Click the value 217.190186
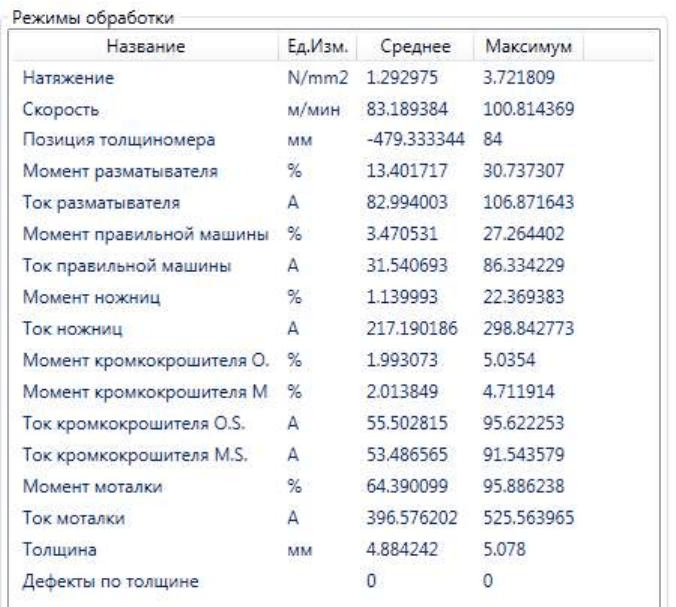This screenshot has width=676, height=607. (412, 328)
